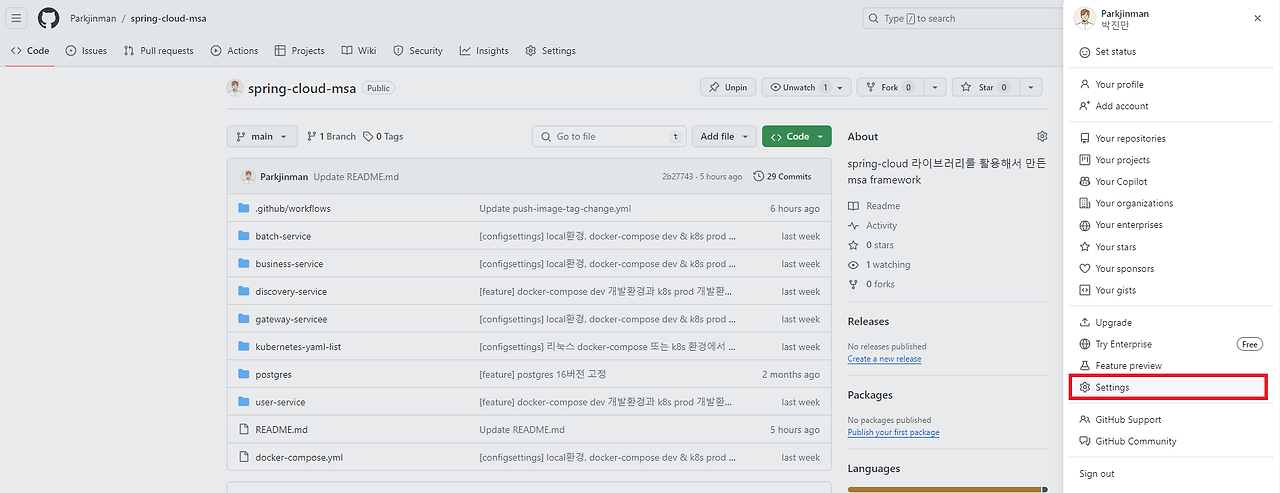Open the Actions tab
1280x493 pixels.
[x=235, y=51]
